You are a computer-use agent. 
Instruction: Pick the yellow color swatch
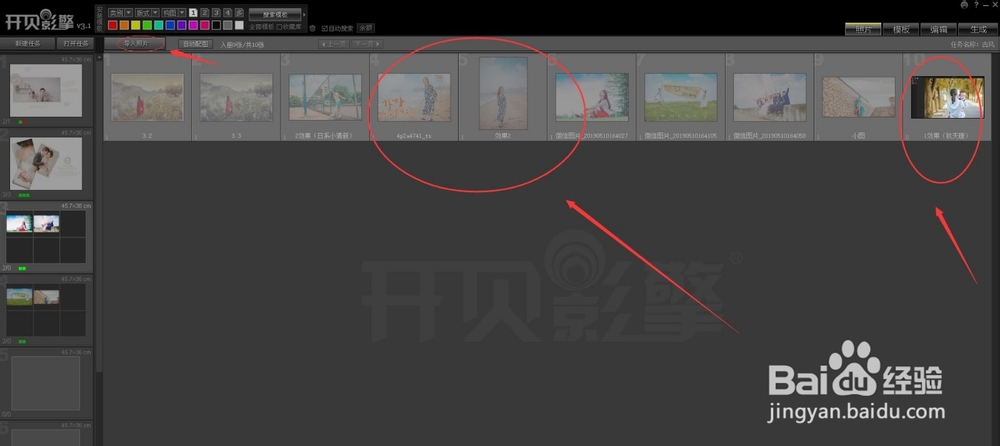click(136, 26)
